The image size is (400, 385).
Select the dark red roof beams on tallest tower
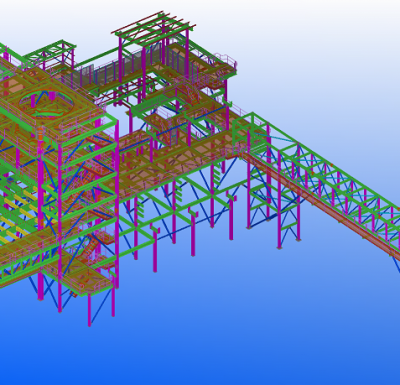coord(153,23)
